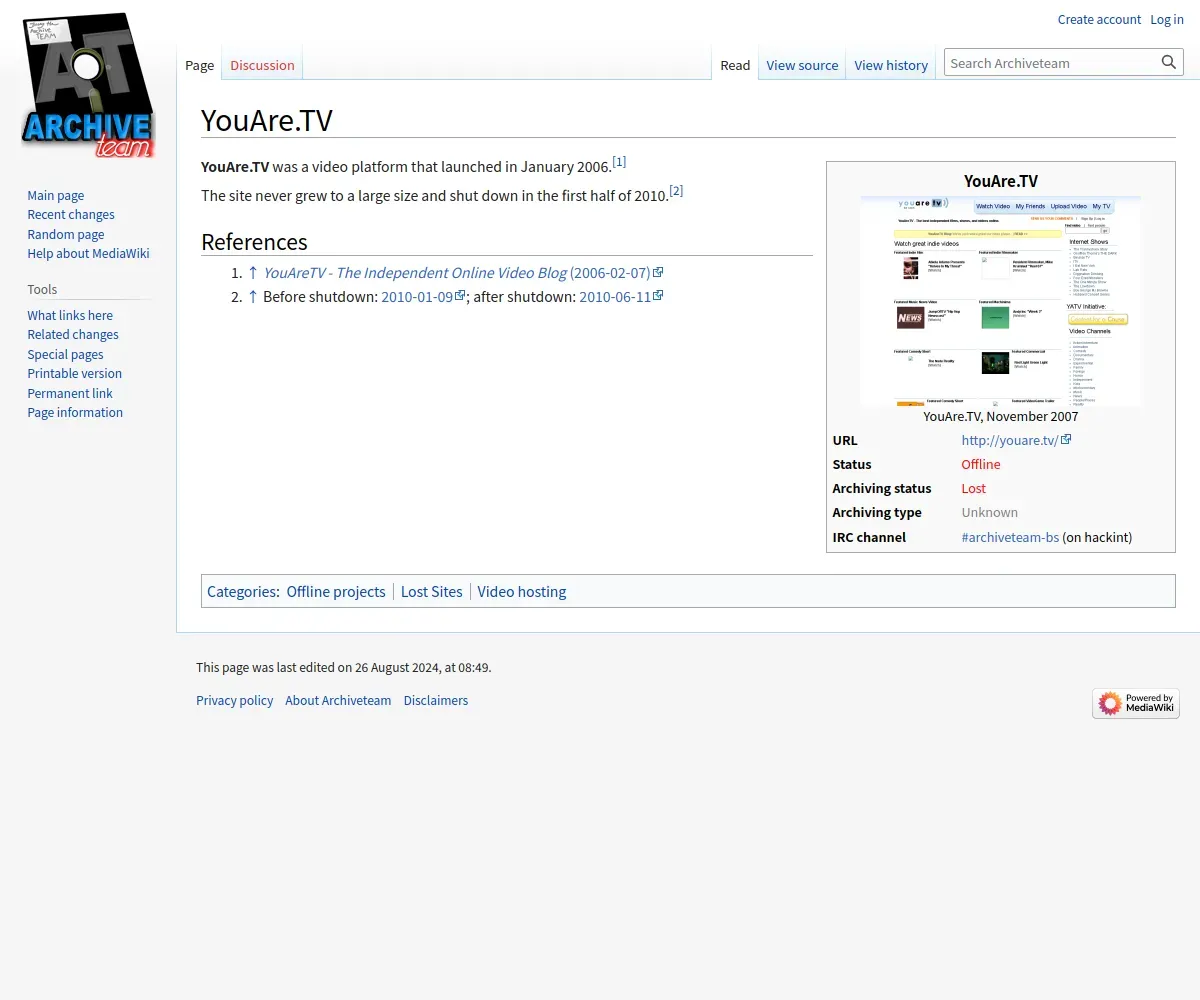Click the Tools sidebar heading
1200x1000 pixels.
(x=42, y=290)
